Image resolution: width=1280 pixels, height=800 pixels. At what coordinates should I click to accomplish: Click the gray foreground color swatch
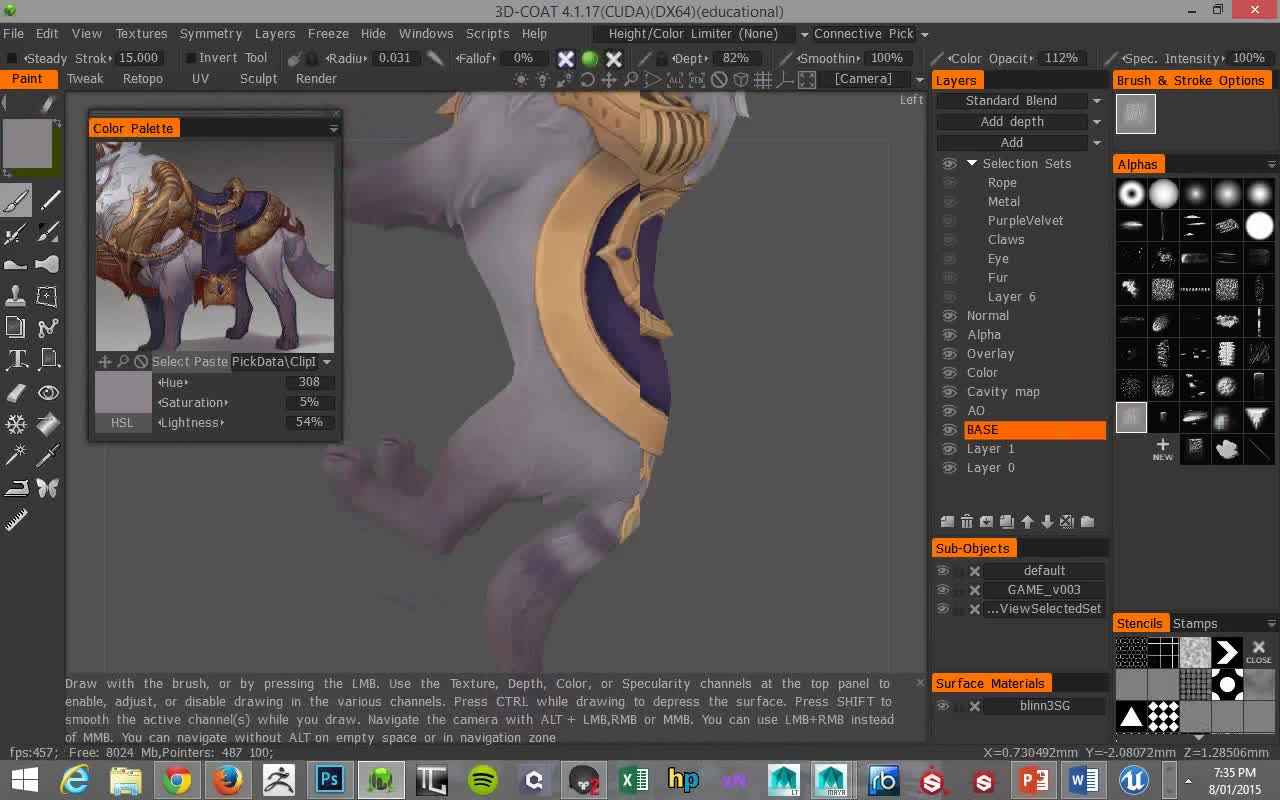point(27,143)
